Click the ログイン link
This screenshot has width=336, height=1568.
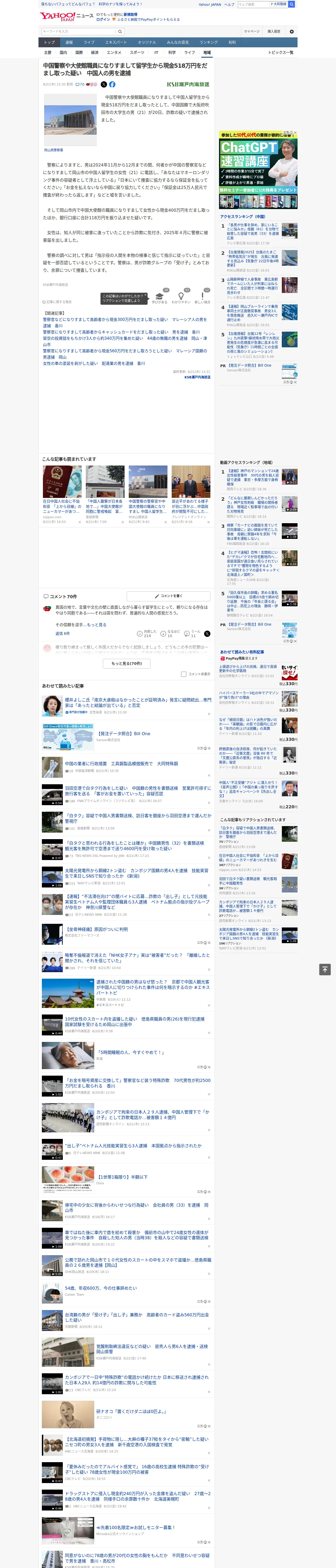(103, 20)
